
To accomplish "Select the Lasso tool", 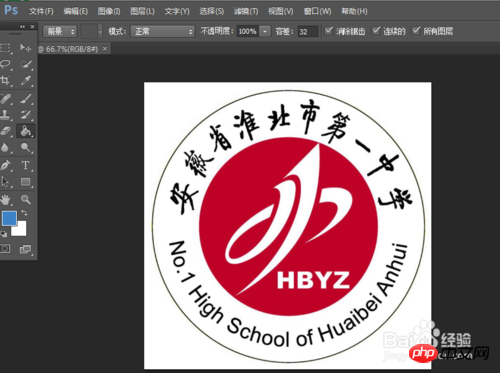I will pyautogui.click(x=5, y=64).
